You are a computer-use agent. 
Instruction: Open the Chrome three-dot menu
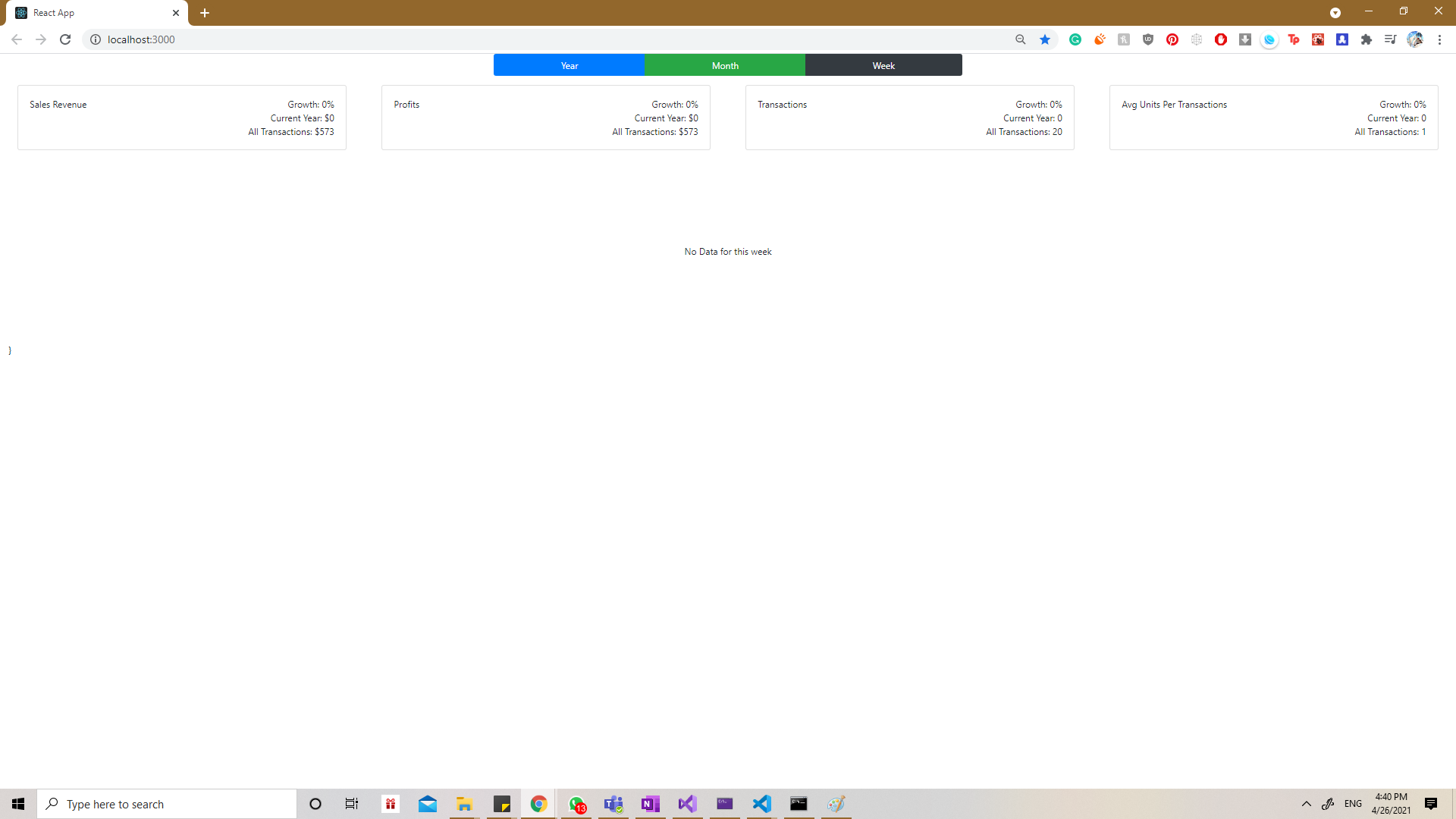click(x=1439, y=39)
